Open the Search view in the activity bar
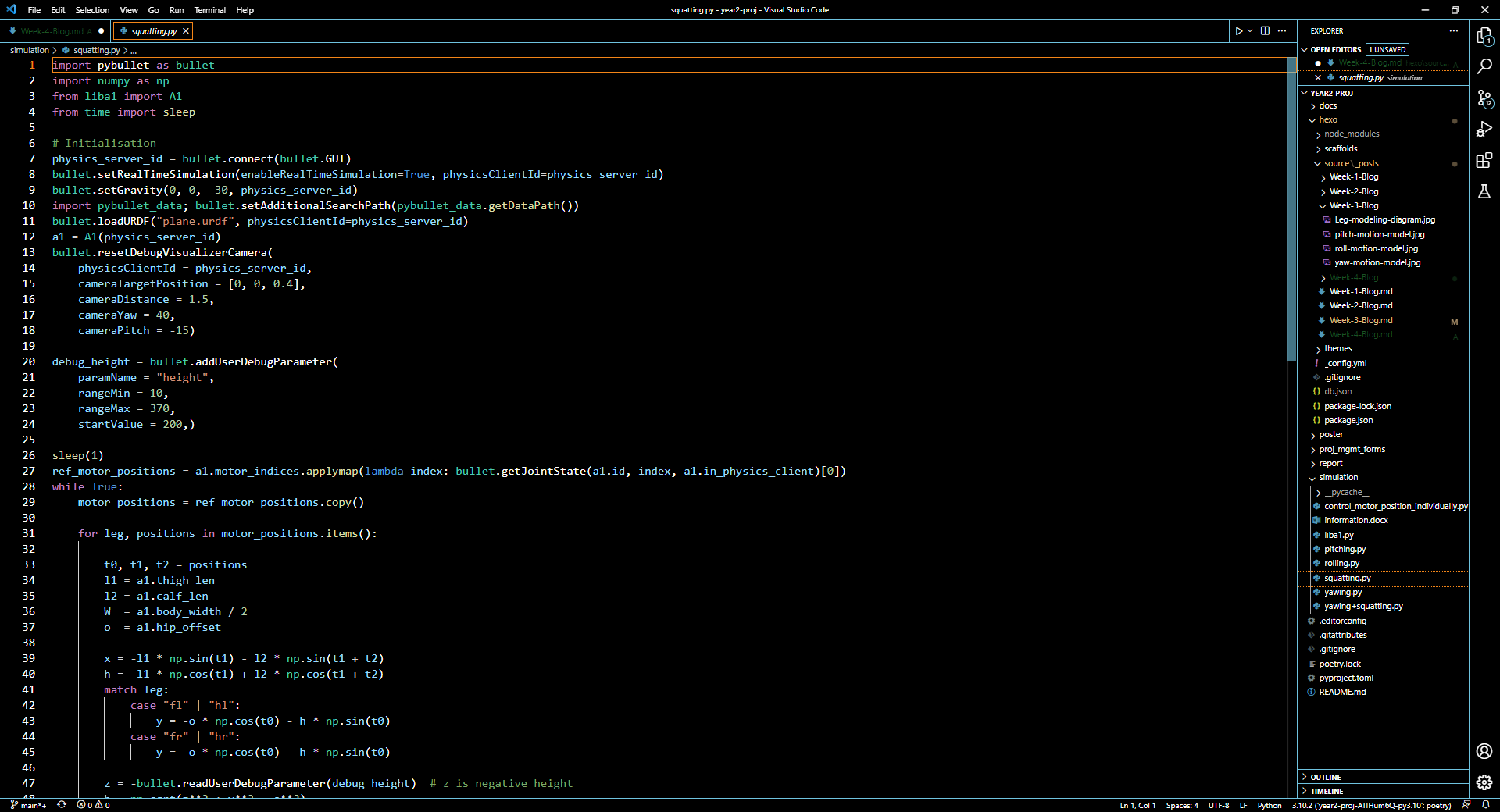 click(x=1484, y=66)
